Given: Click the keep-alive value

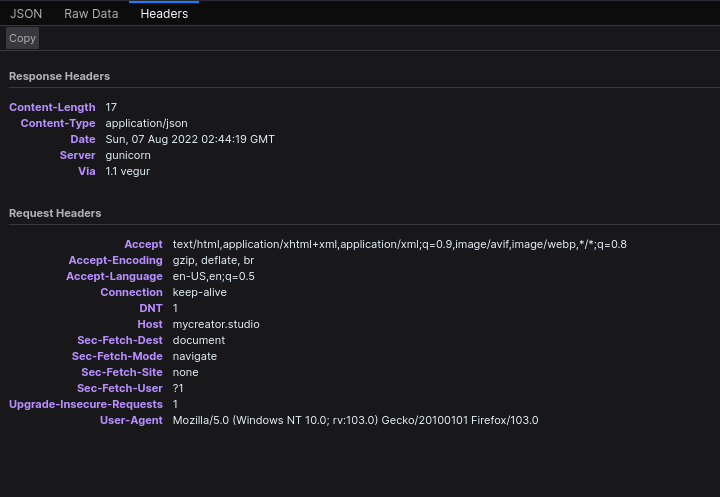Looking at the screenshot, I should point(200,292).
